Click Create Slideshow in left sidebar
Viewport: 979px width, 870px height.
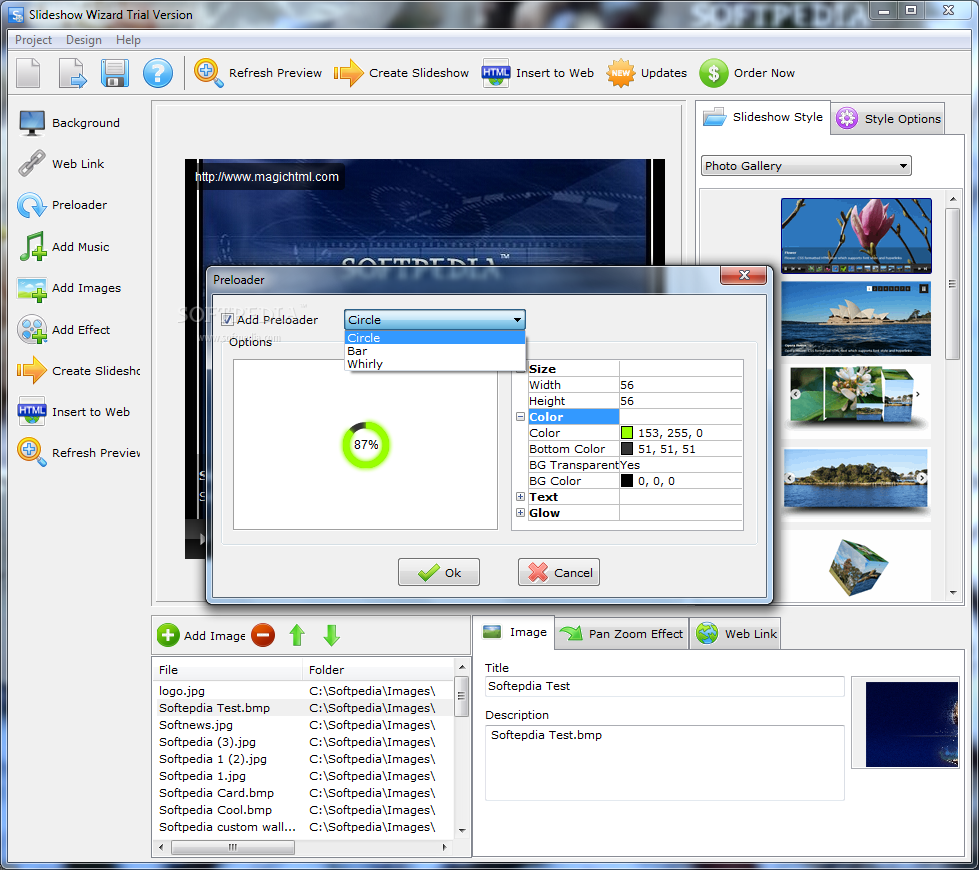point(79,371)
